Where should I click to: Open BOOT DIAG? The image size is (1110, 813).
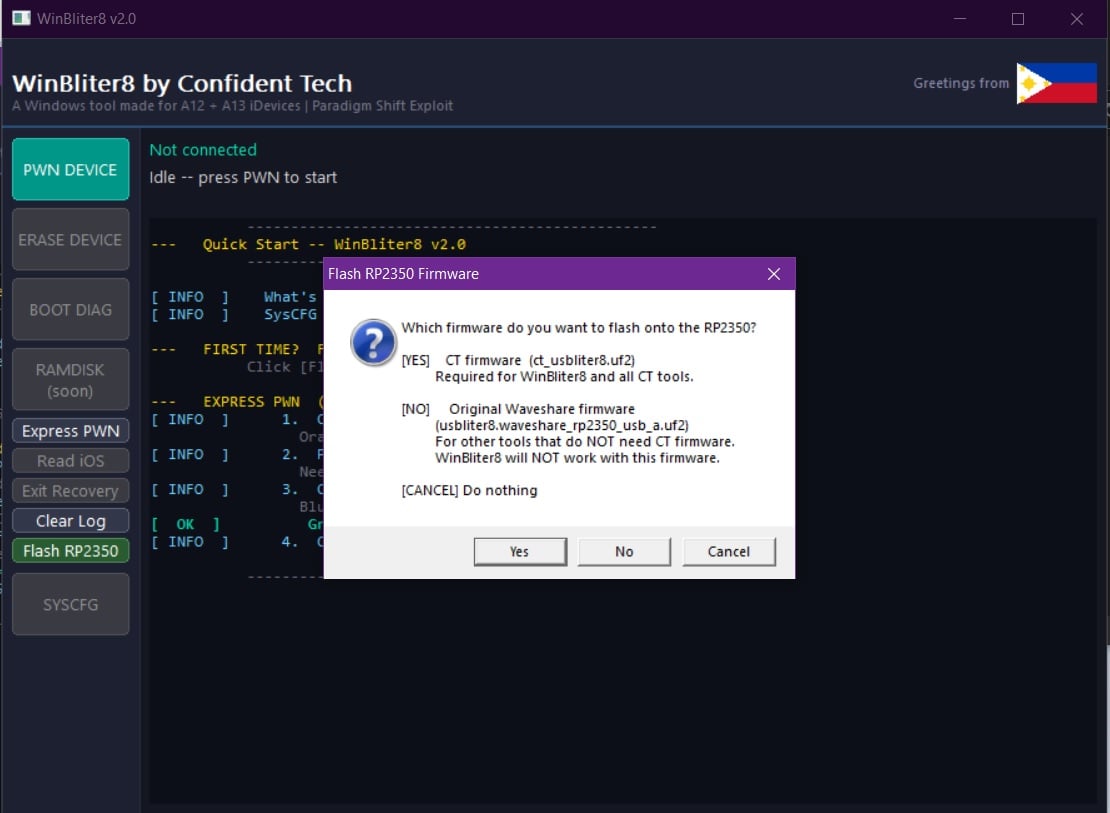point(70,309)
